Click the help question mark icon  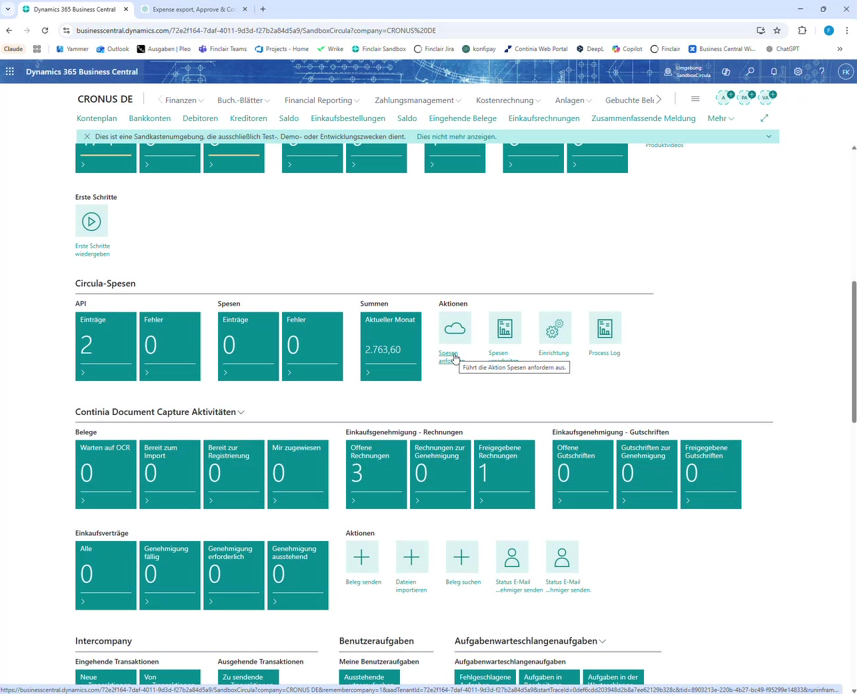pos(821,72)
